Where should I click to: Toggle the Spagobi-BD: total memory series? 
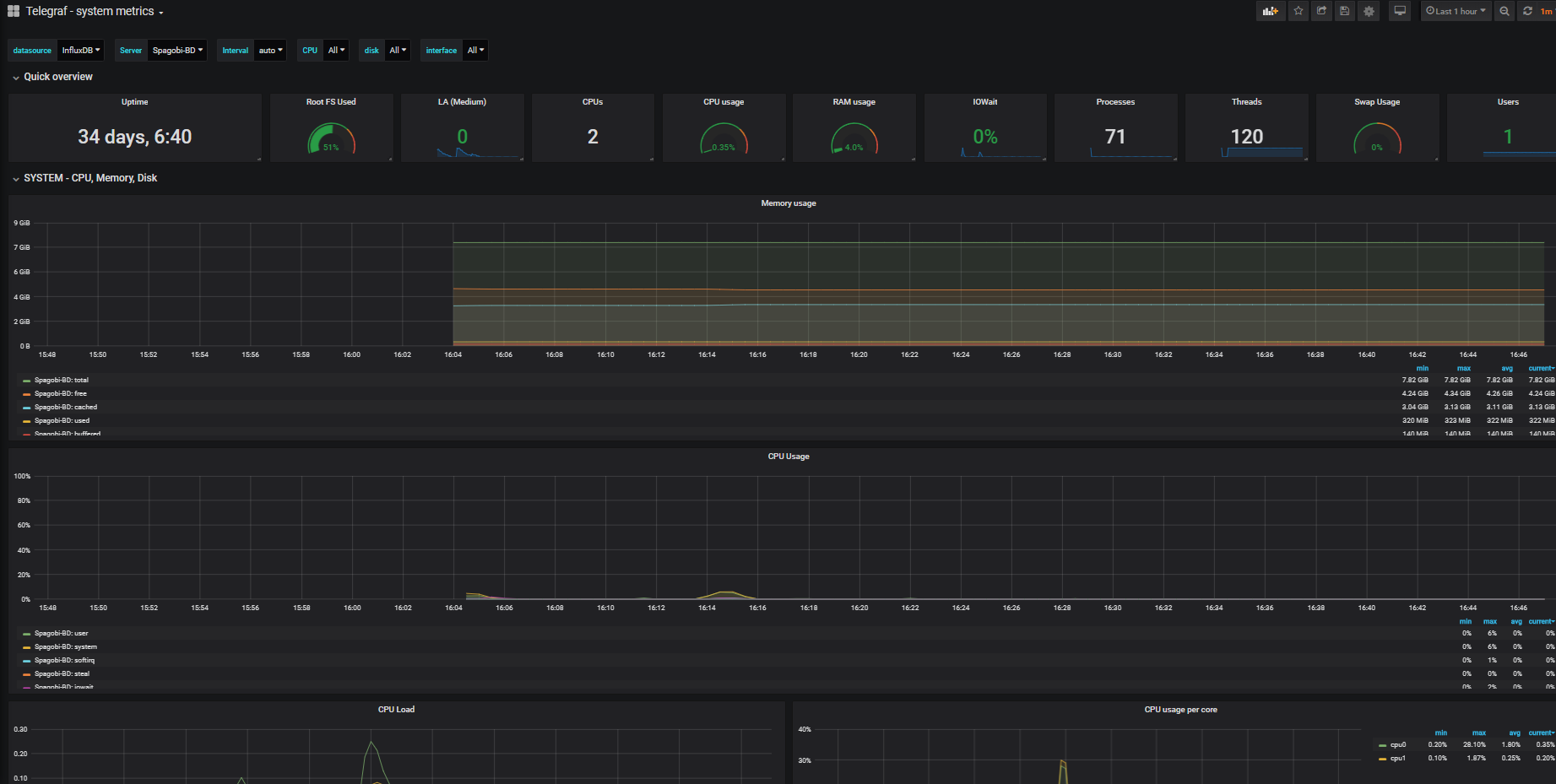tap(61, 380)
